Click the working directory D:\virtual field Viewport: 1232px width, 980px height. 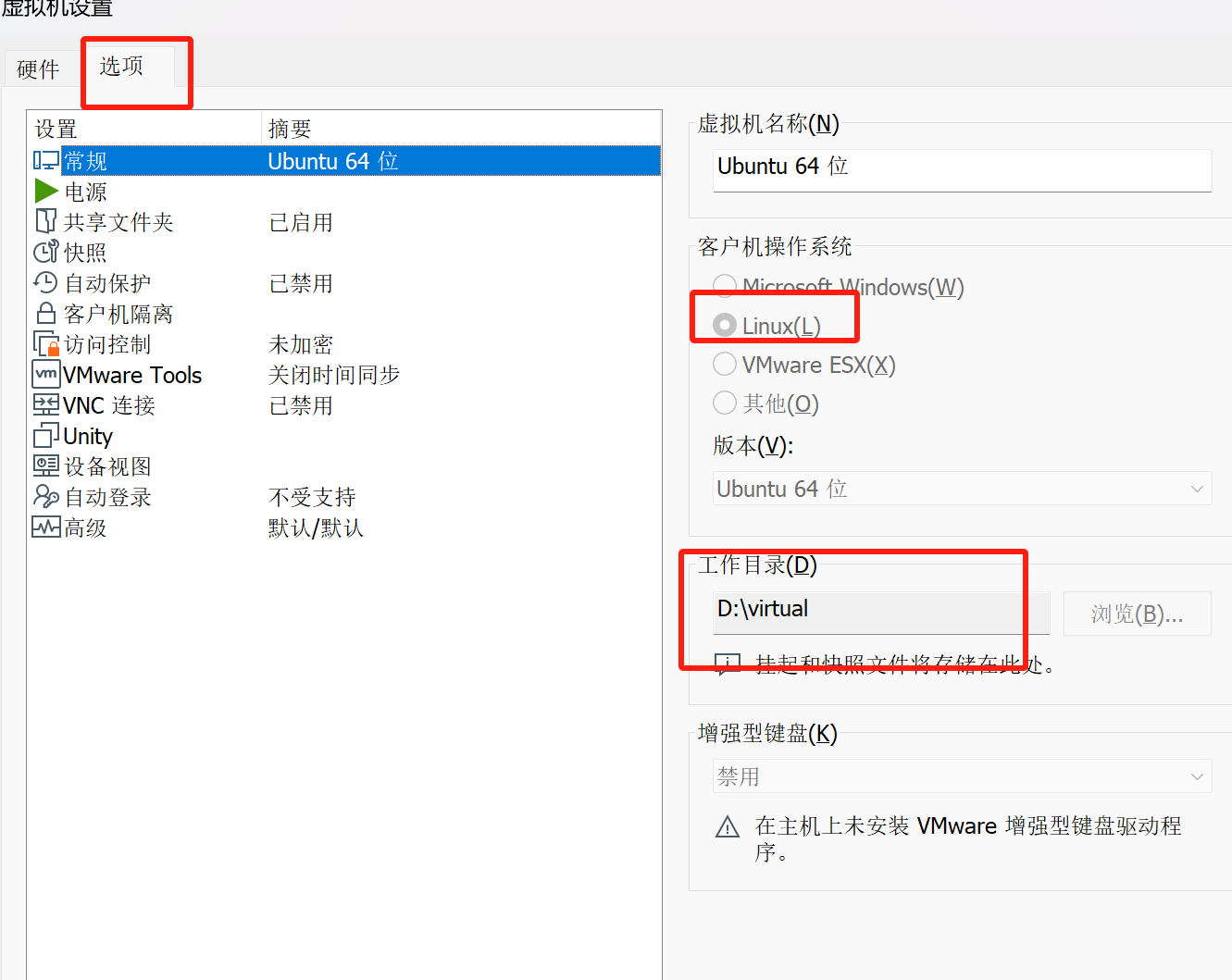tap(880, 610)
